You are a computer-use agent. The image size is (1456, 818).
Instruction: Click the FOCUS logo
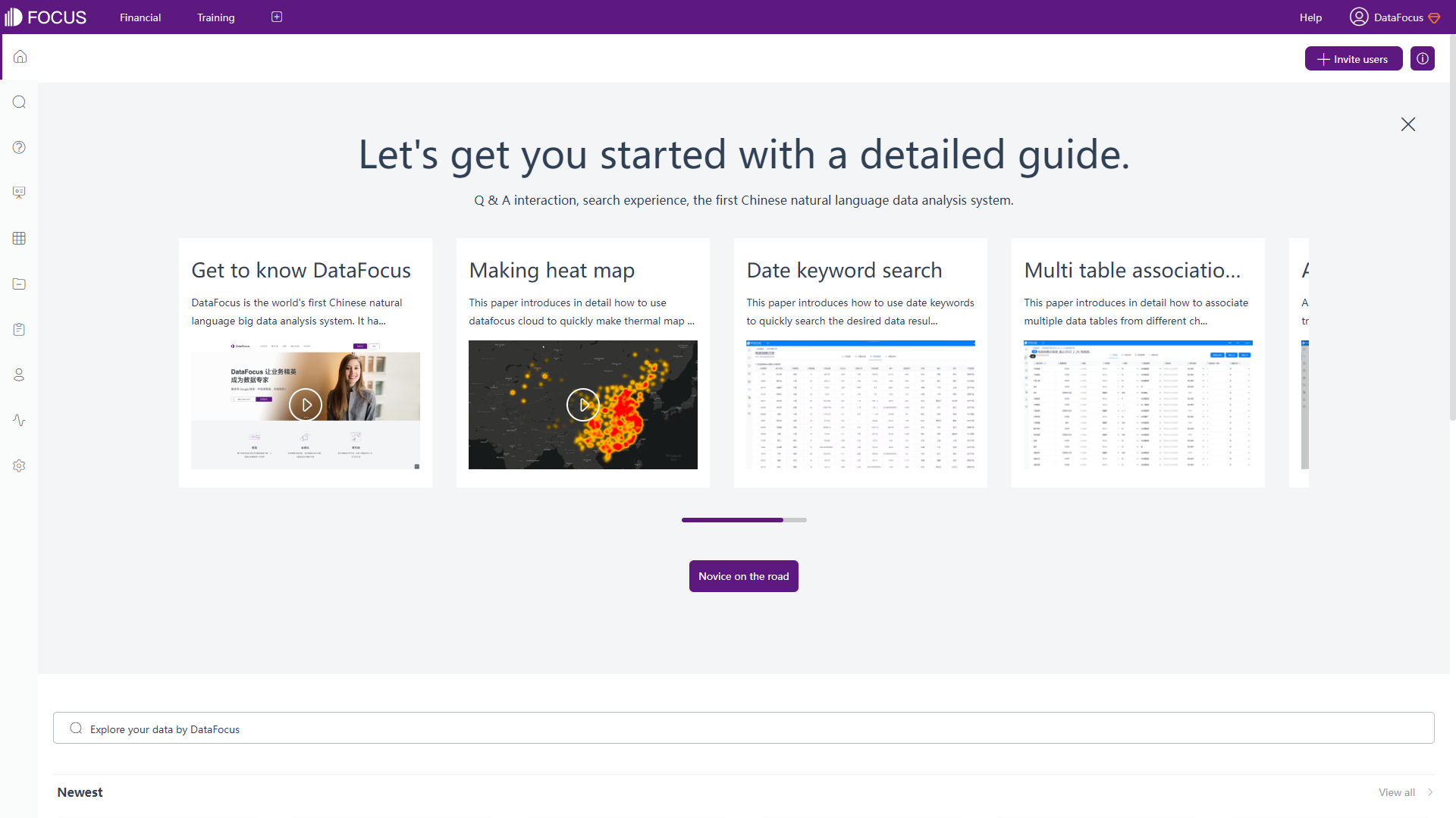45,17
